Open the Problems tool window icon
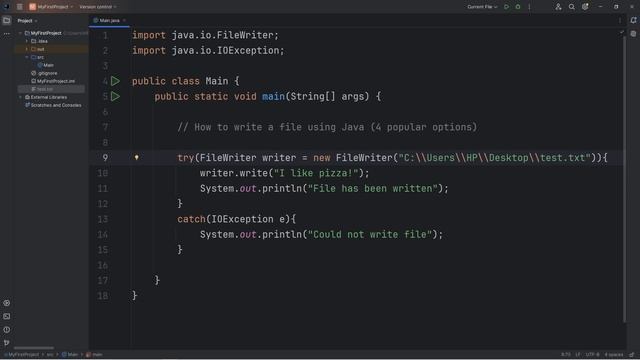Image resolution: width=640 pixels, height=360 pixels. [x=7, y=330]
